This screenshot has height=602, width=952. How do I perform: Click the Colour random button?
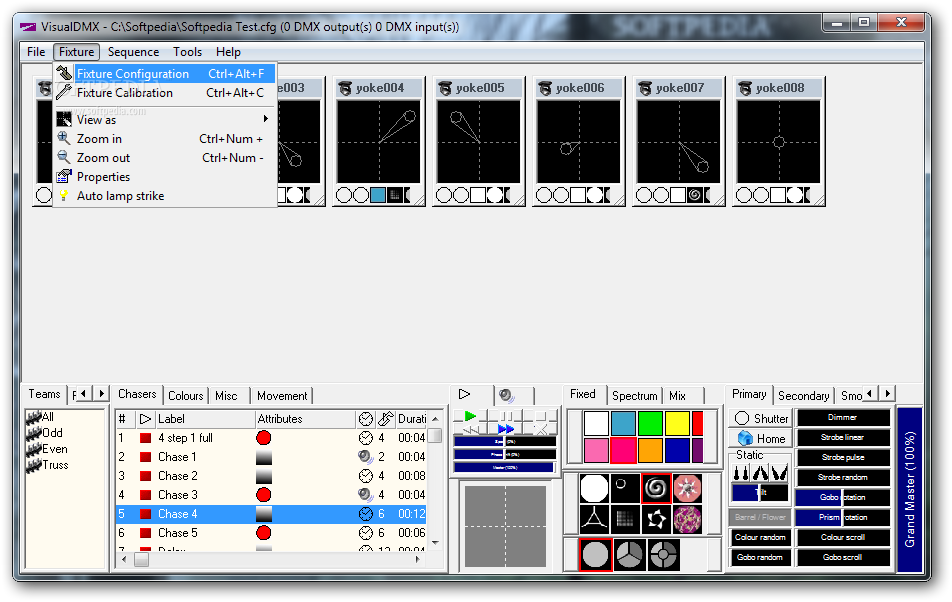point(760,537)
